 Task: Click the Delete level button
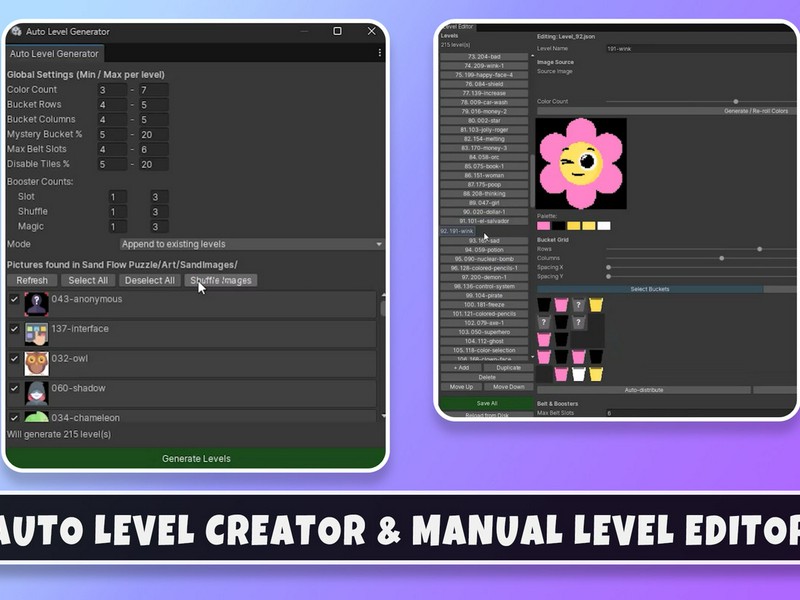tap(487, 377)
